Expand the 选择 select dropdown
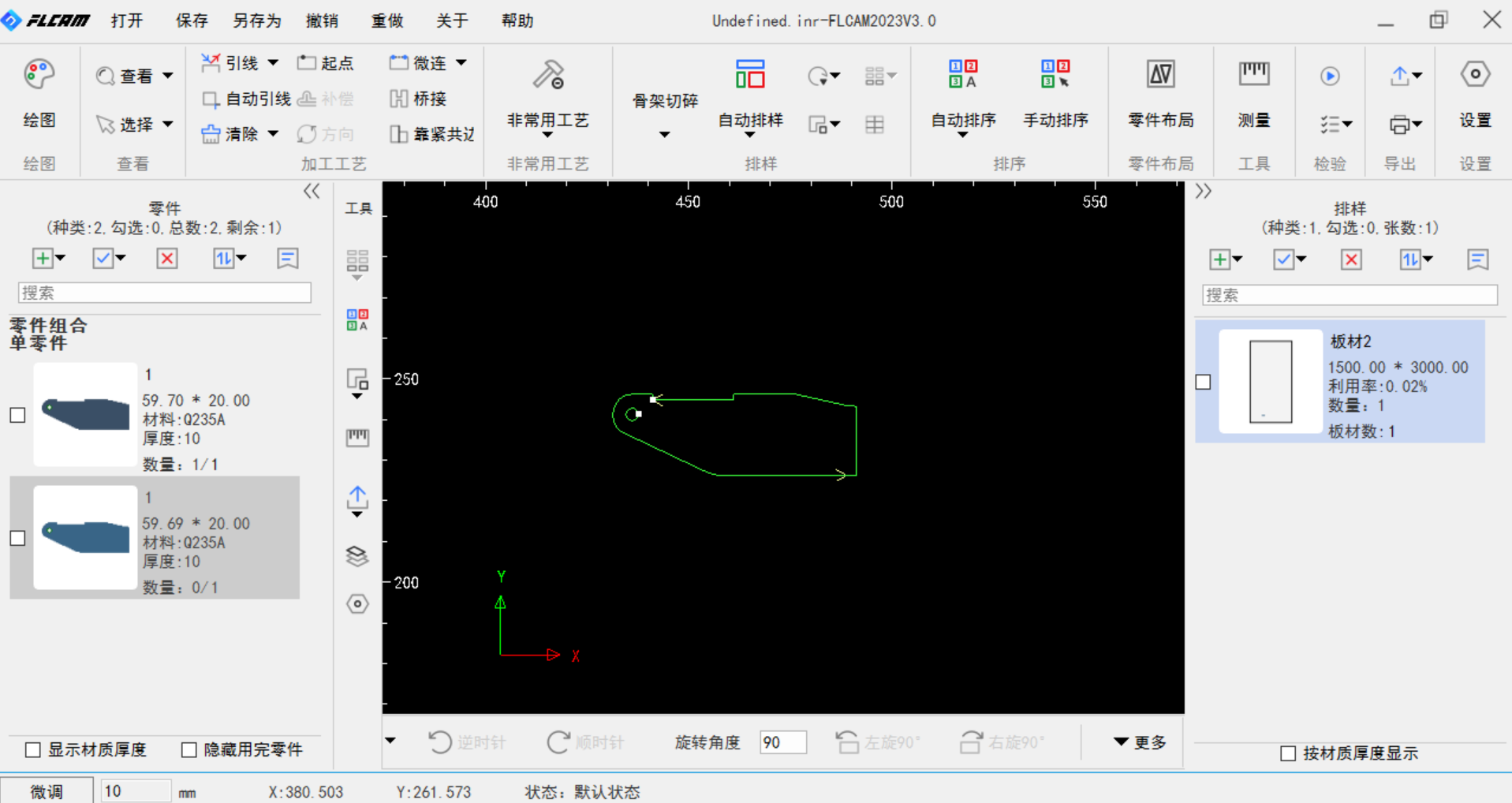The image size is (1512, 803). click(167, 124)
